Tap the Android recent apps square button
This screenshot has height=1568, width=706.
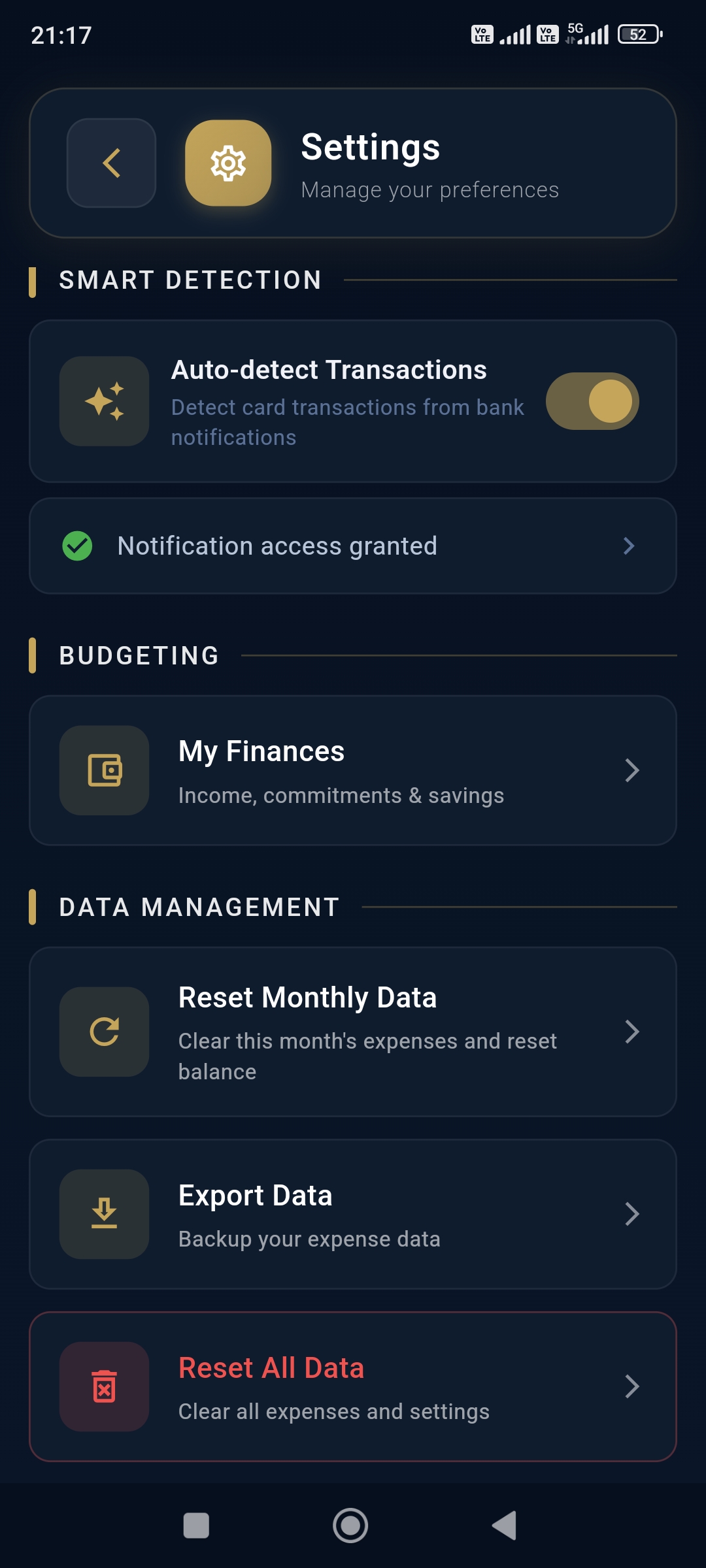pyautogui.click(x=196, y=1526)
